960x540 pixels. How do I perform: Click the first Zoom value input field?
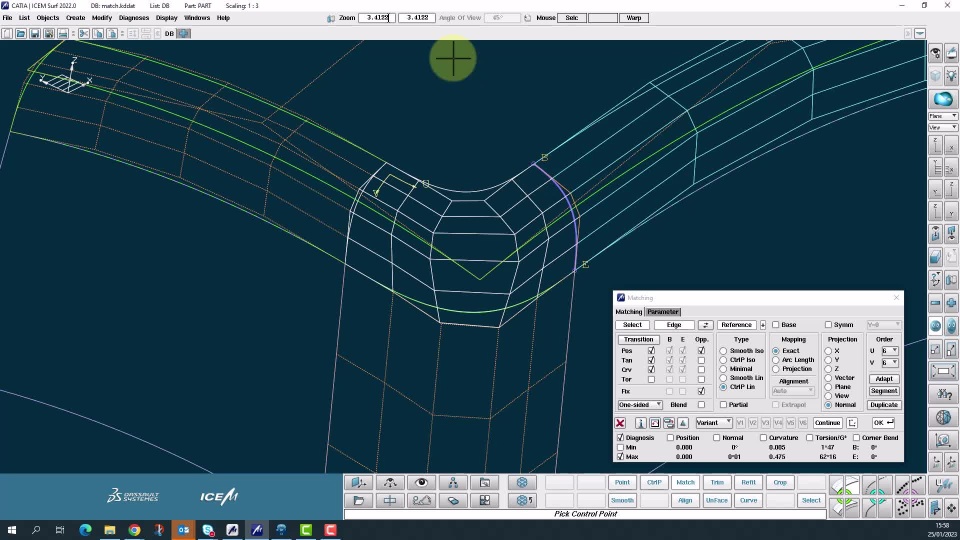(x=377, y=18)
